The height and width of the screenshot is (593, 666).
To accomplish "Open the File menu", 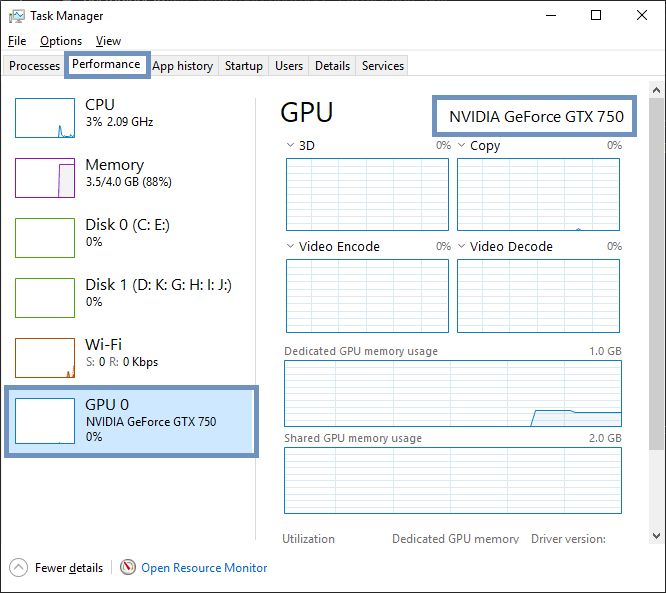I will (x=17, y=41).
